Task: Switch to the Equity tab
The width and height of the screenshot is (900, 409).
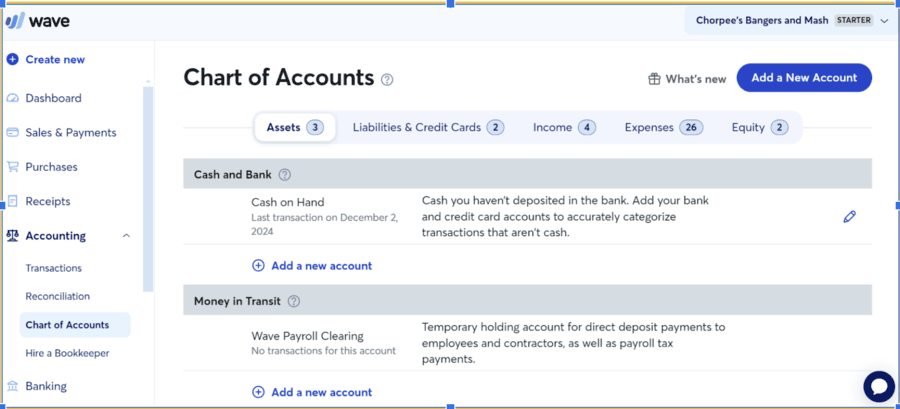Action: (759, 127)
